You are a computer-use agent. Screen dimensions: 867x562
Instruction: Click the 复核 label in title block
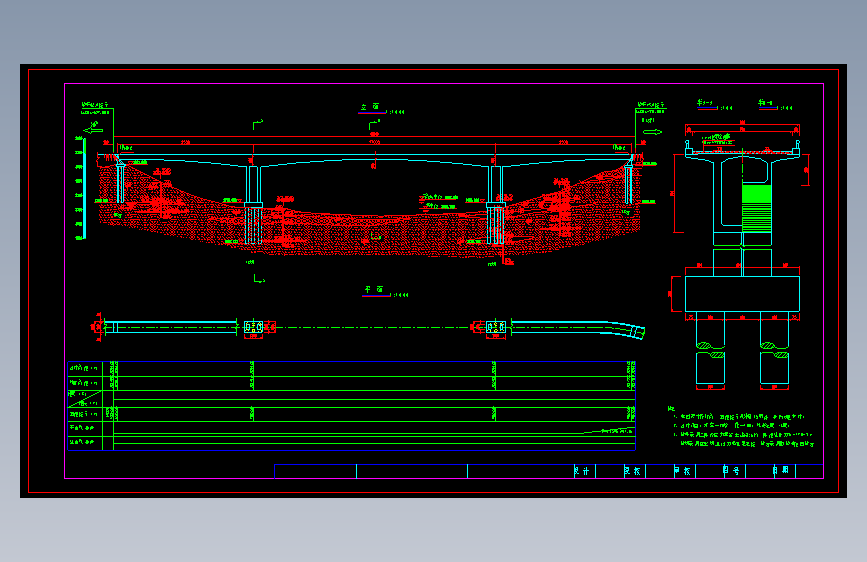coord(632,471)
